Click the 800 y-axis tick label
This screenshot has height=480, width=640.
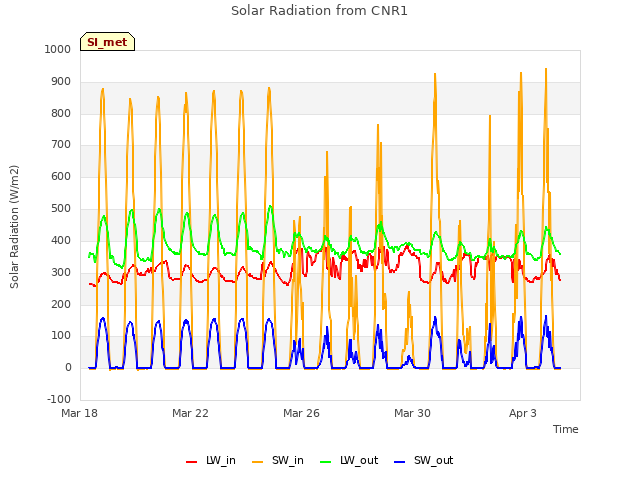click(61, 113)
